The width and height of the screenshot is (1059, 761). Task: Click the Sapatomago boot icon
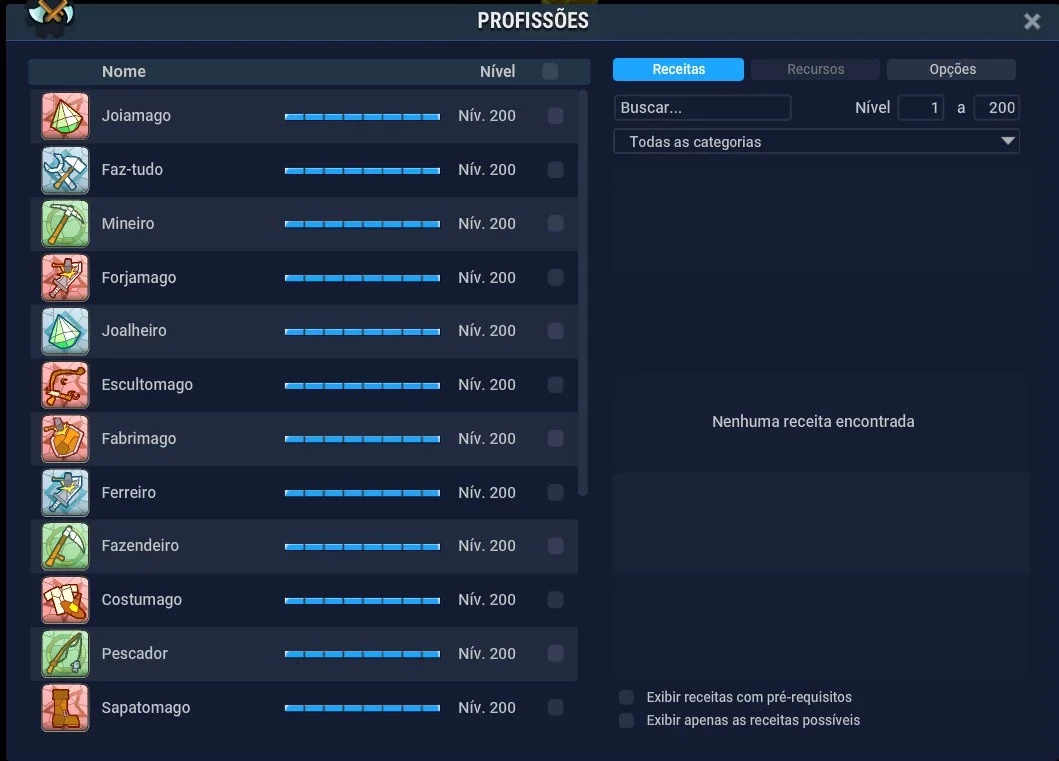coord(65,708)
